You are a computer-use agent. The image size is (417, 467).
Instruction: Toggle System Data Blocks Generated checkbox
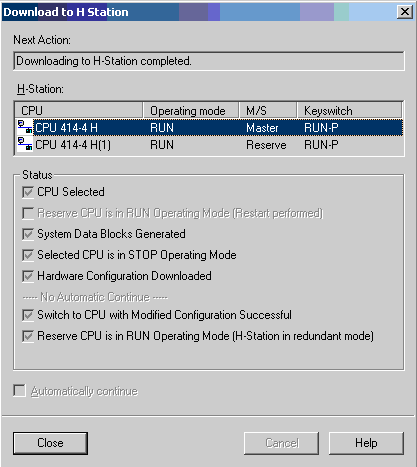point(28,234)
